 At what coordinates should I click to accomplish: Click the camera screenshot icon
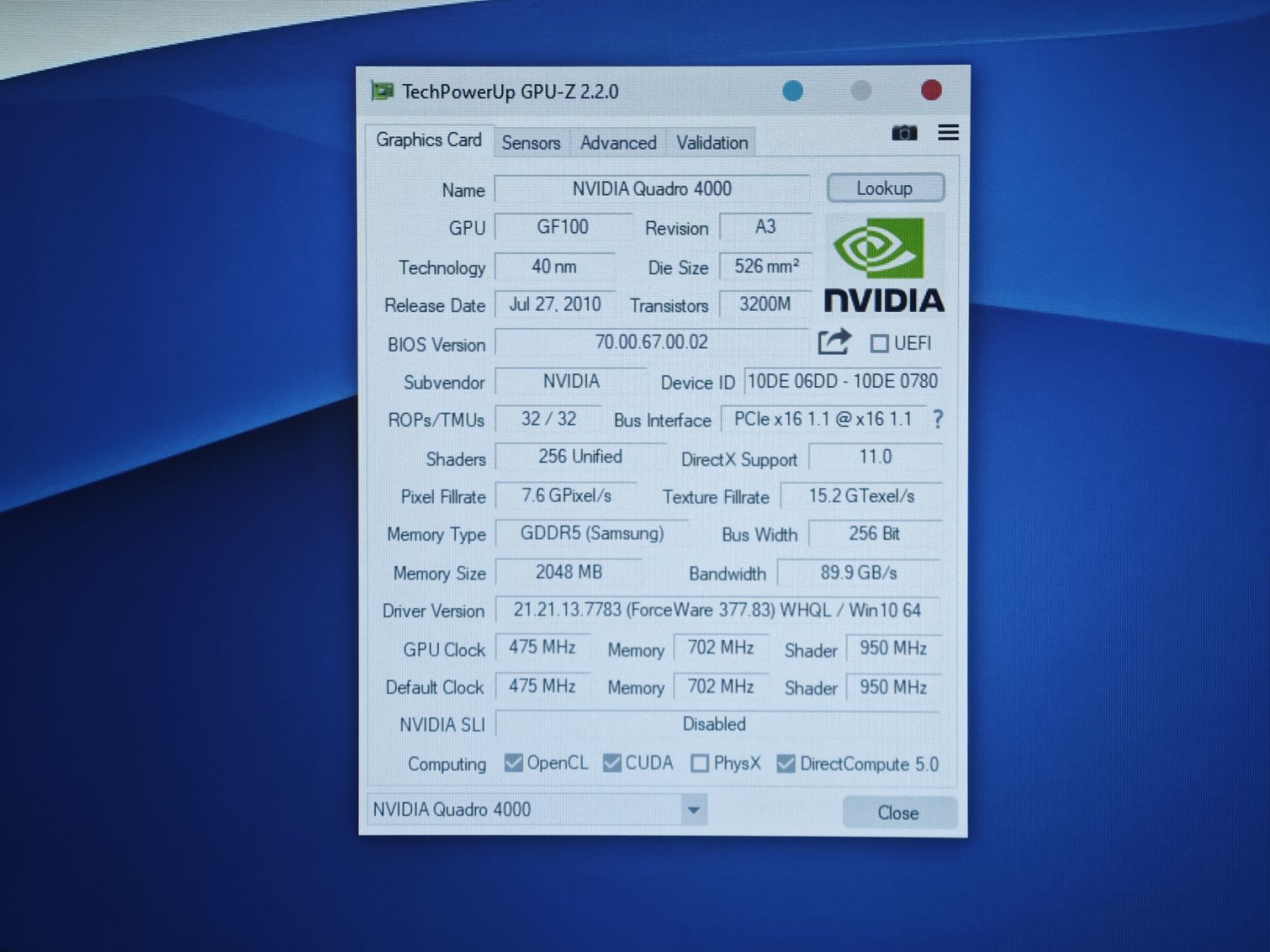pyautogui.click(x=904, y=133)
